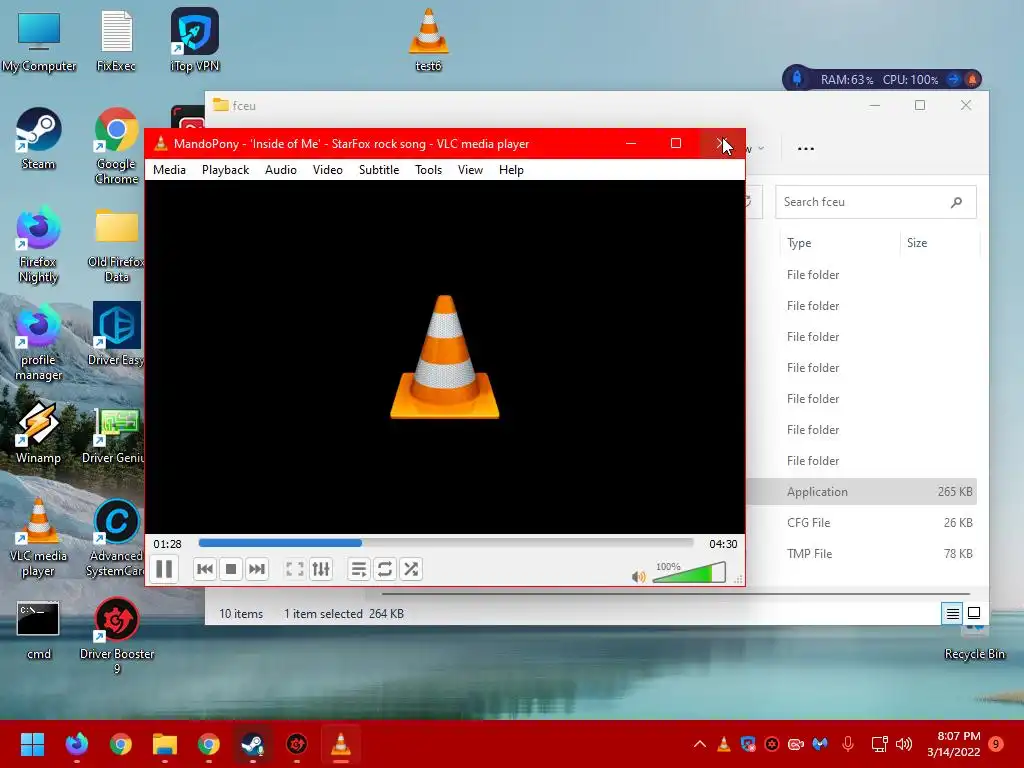Viewport: 1024px width, 768px height.
Task: Click the Search fceu field
Action: coord(876,202)
